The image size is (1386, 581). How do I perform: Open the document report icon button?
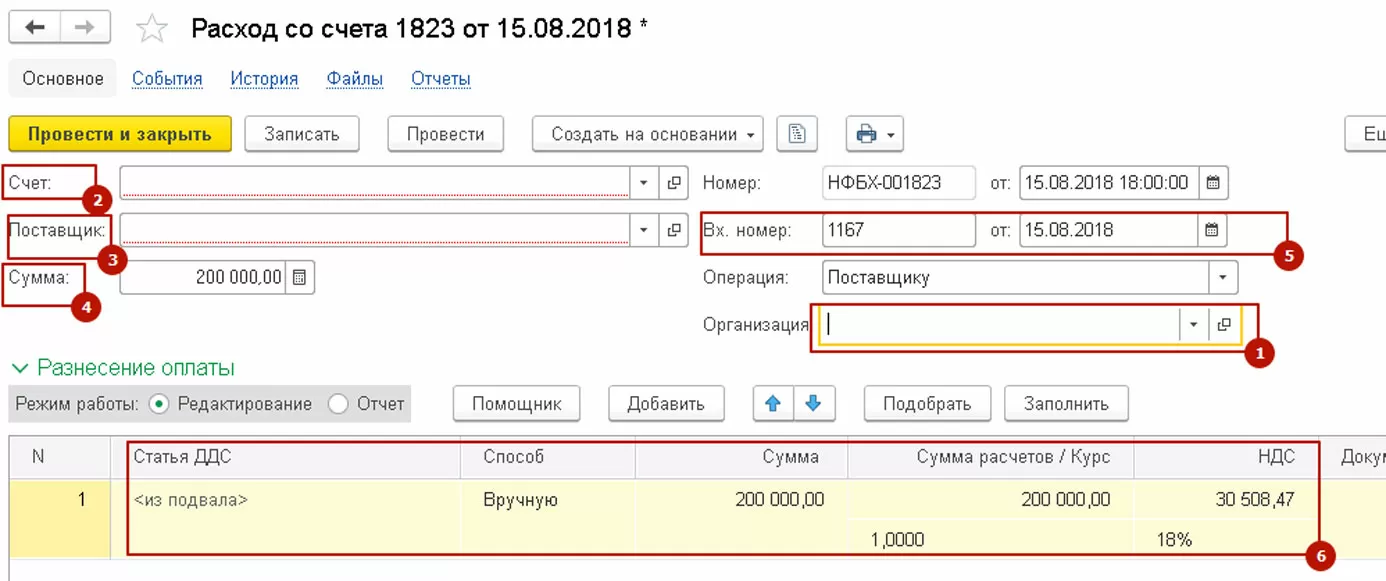pos(797,134)
